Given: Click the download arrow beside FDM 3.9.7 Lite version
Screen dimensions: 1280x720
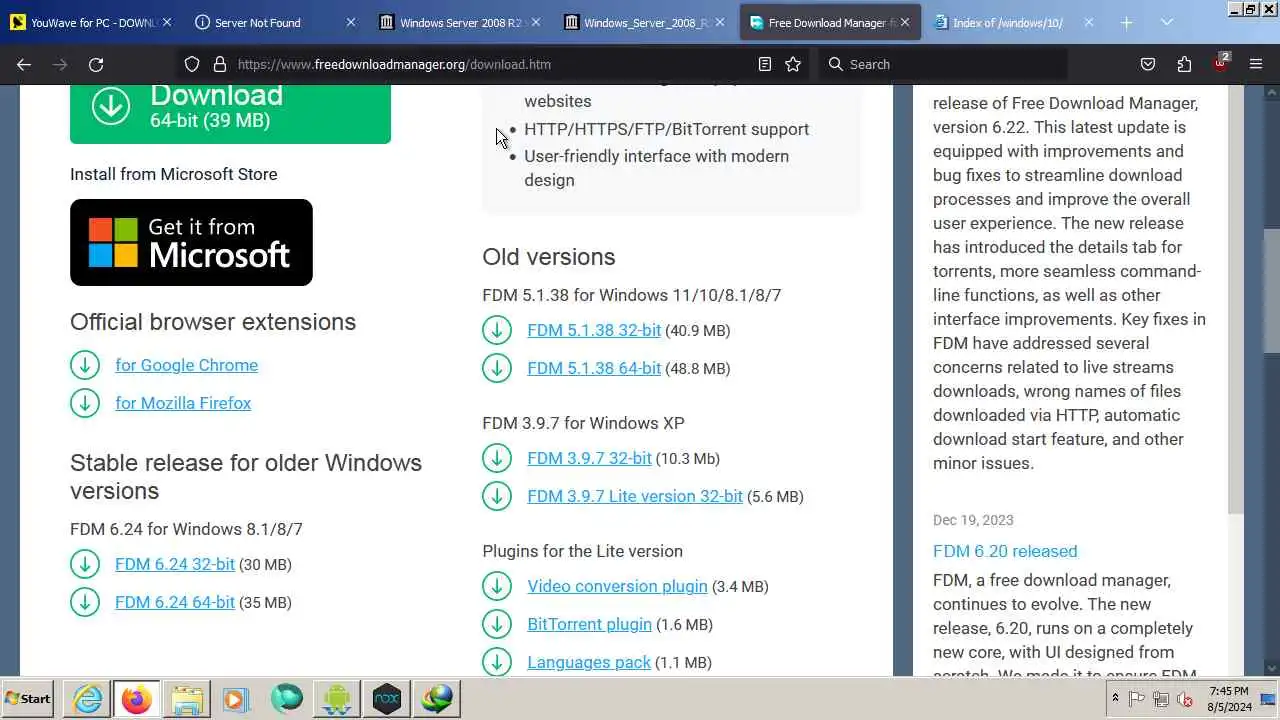Looking at the screenshot, I should coord(497,496).
